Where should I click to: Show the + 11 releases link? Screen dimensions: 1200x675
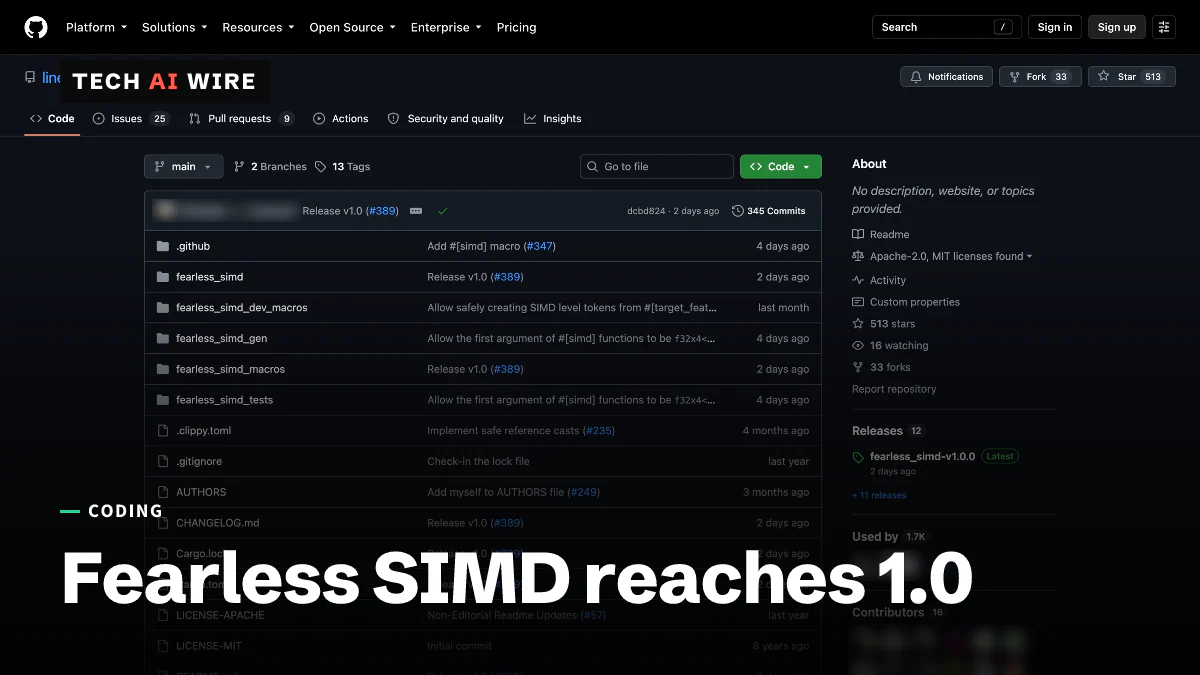coord(879,495)
